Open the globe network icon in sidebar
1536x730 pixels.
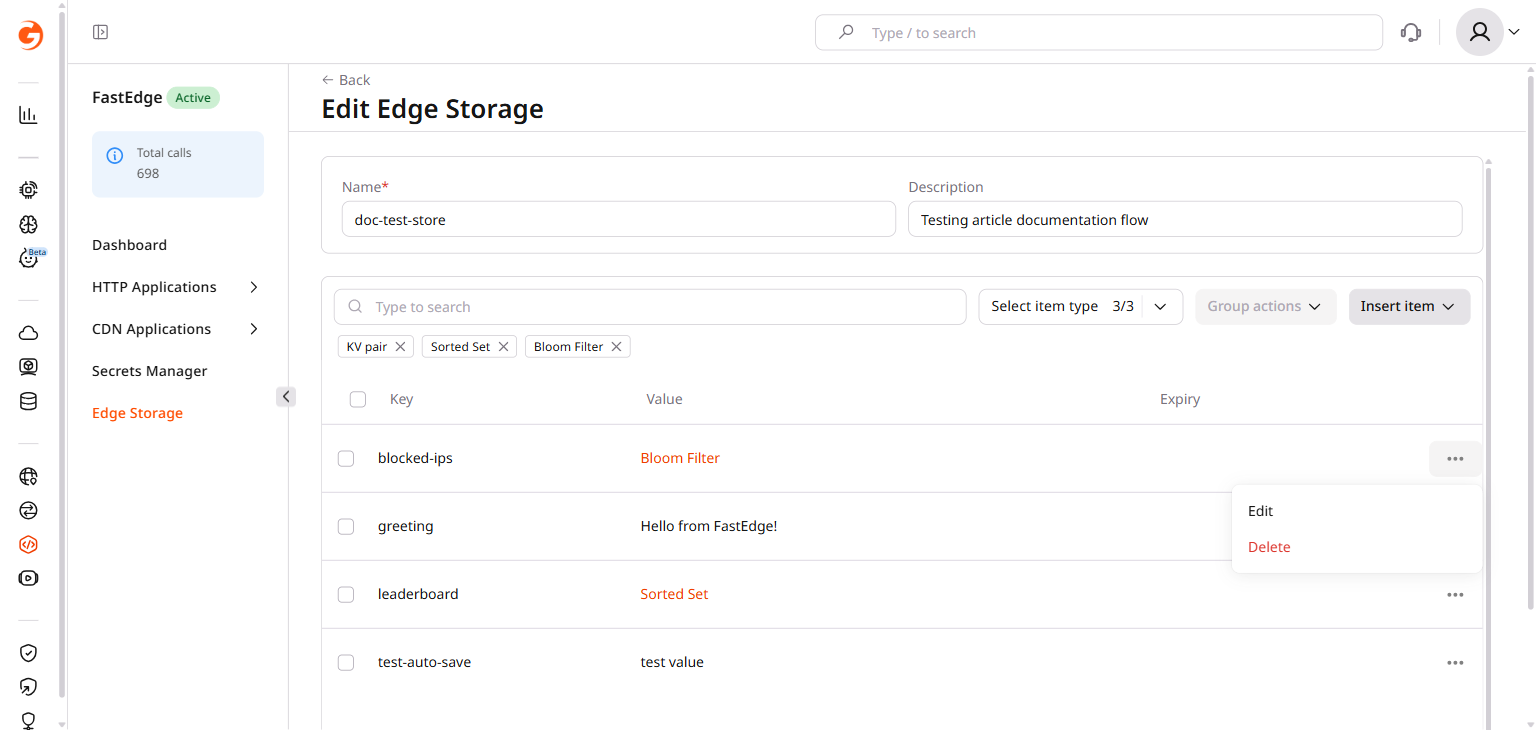click(28, 476)
